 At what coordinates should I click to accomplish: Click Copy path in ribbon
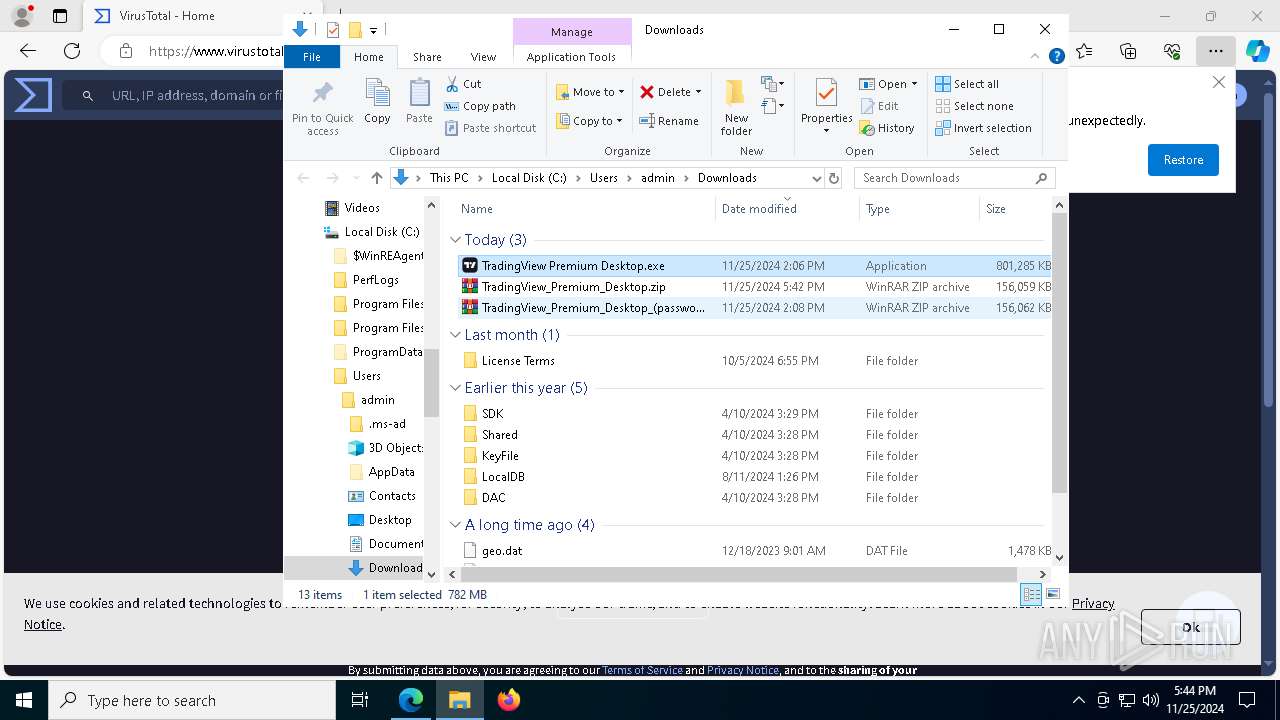point(480,106)
